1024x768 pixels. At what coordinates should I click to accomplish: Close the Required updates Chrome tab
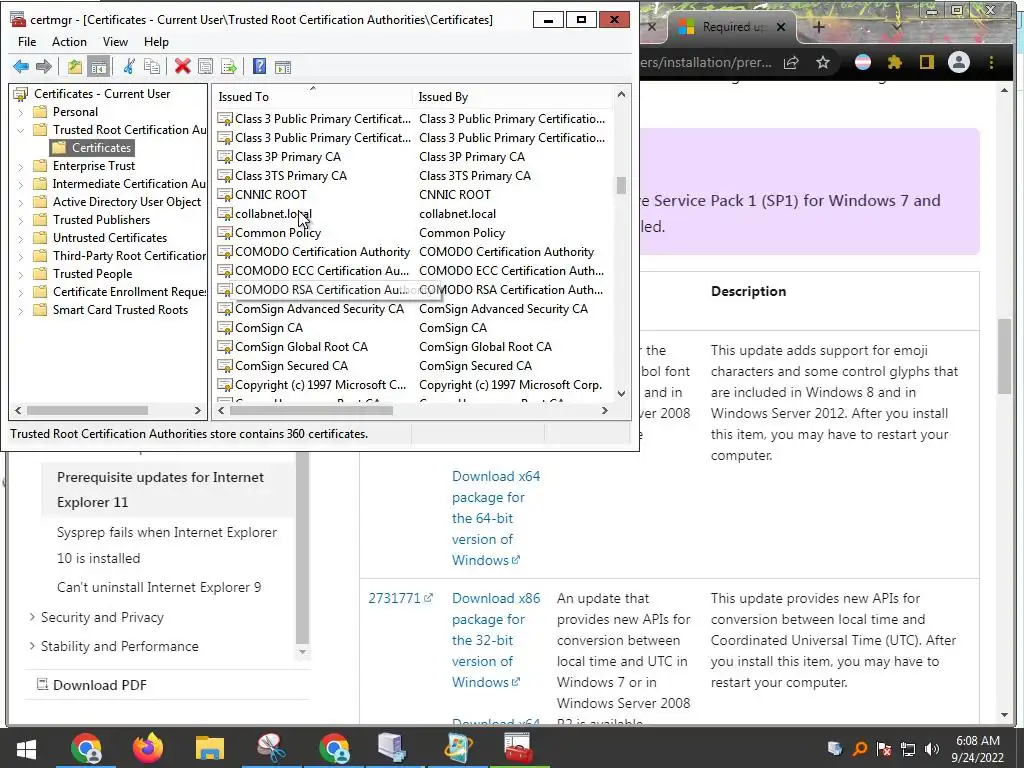pos(780,27)
